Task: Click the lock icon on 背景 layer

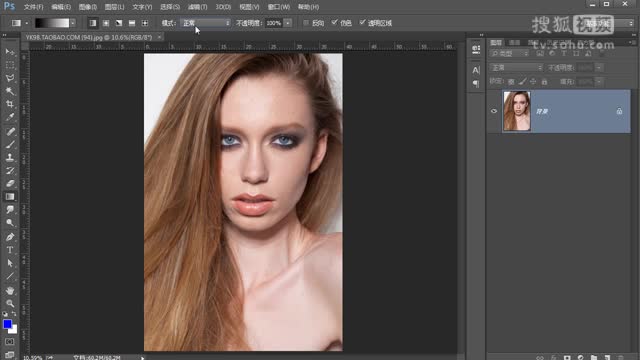Action: tap(619, 111)
